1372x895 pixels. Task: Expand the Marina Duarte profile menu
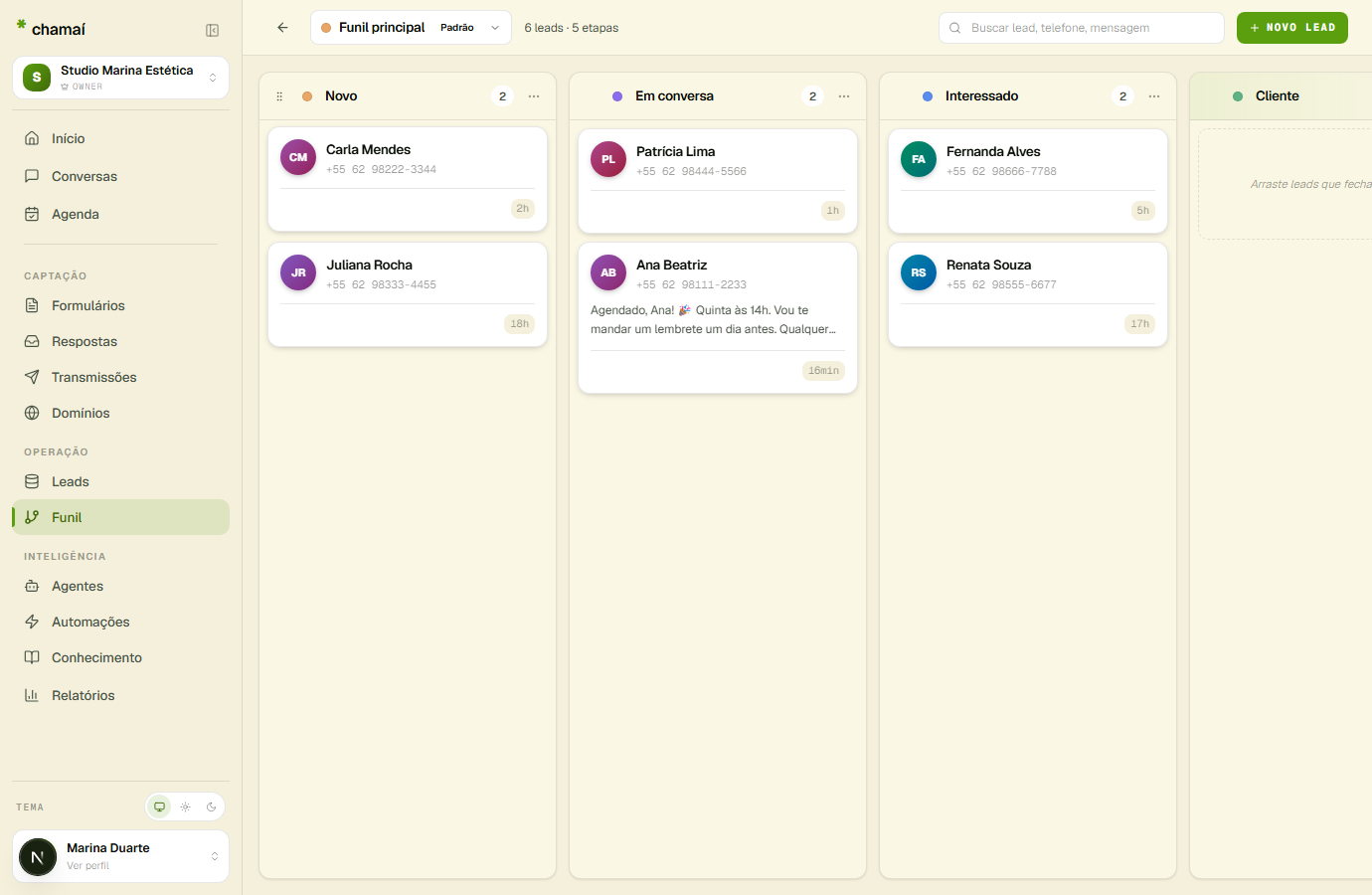pyautogui.click(x=121, y=856)
